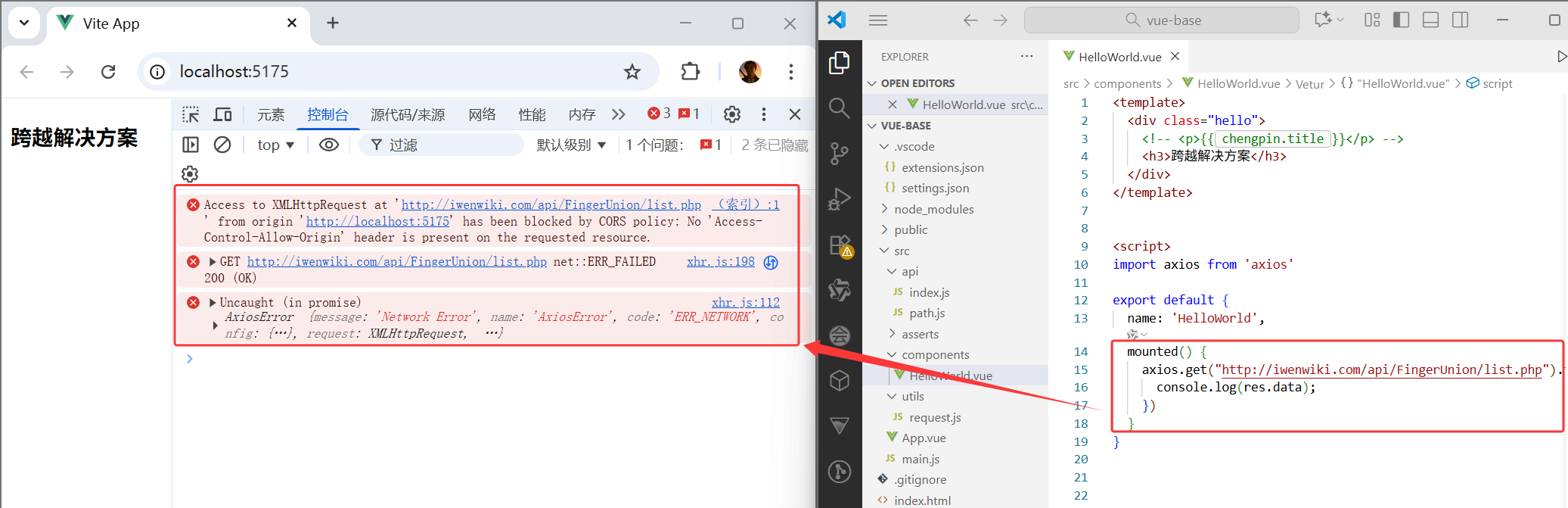Toggle console sidebar in DevTools

191,145
